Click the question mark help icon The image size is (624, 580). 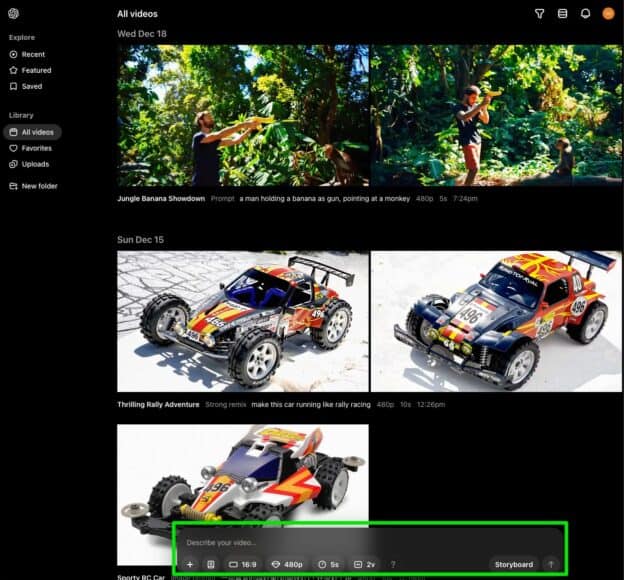(393, 565)
